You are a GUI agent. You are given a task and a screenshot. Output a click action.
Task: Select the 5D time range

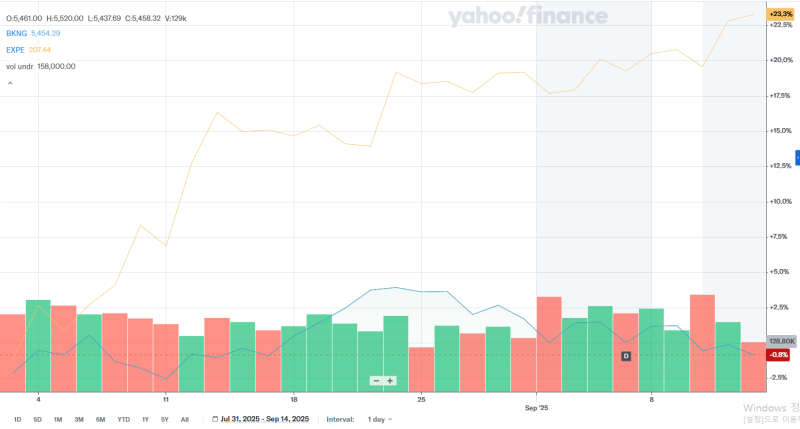(38, 419)
